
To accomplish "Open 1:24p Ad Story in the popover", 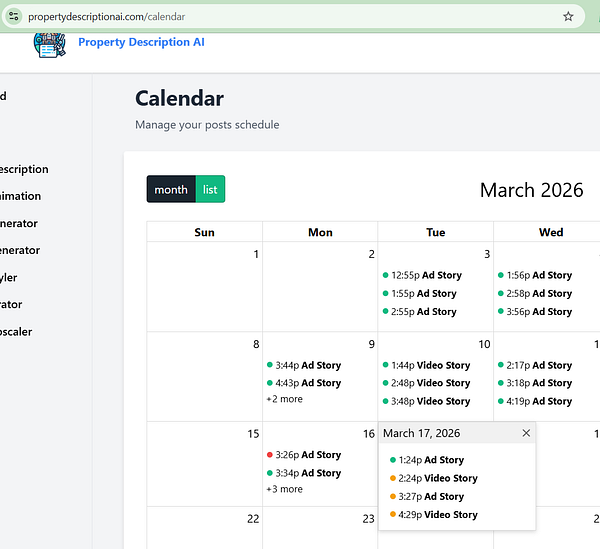I will (427, 460).
